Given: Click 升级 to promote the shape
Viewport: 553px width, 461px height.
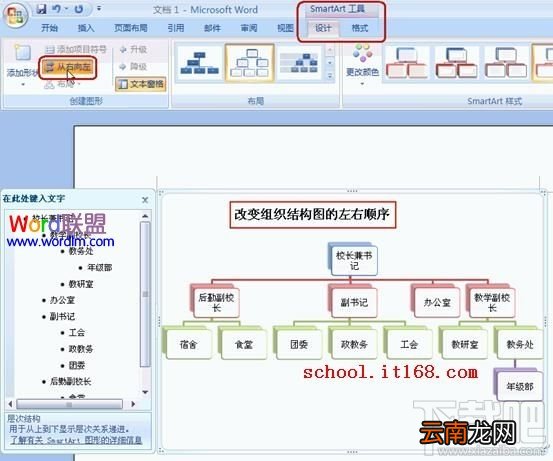Looking at the screenshot, I should [x=133, y=49].
